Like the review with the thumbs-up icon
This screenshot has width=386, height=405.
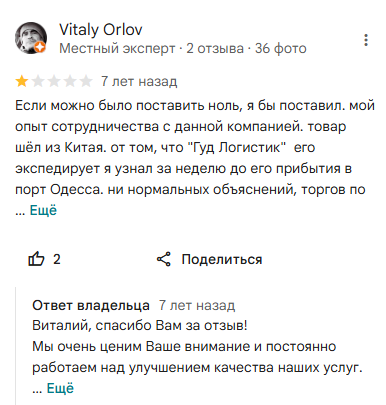pyautogui.click(x=36, y=259)
